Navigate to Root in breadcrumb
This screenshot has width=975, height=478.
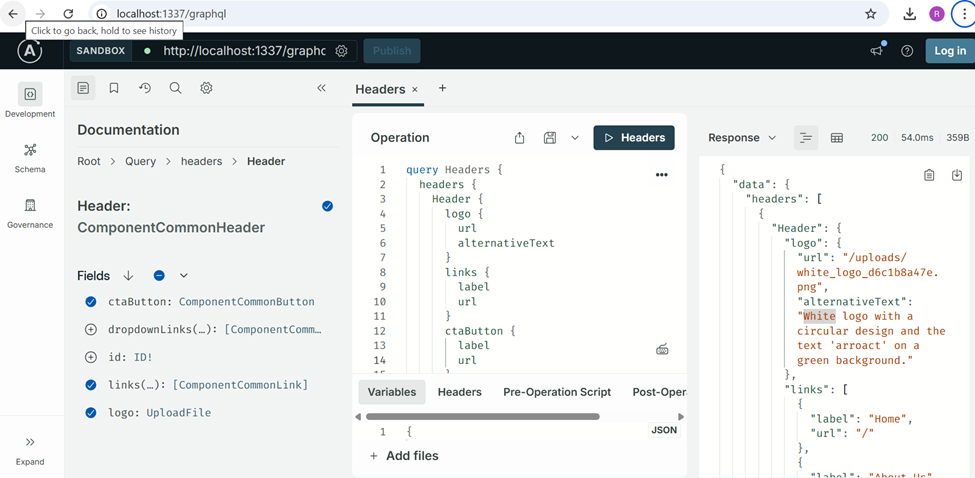click(89, 162)
